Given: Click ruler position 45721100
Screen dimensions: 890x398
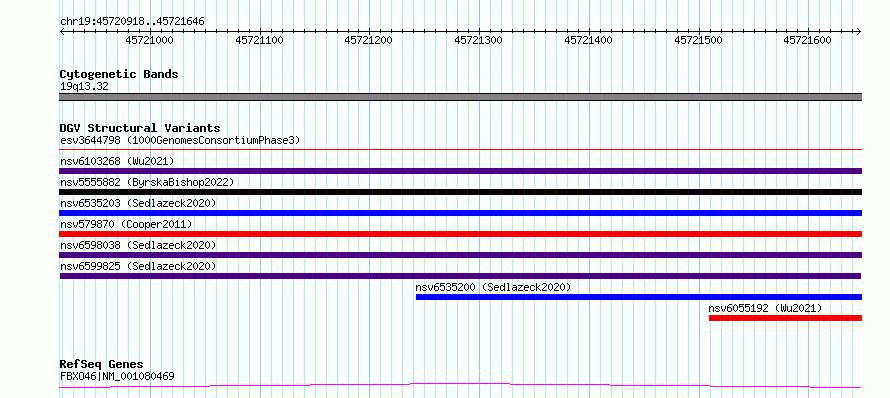Looking at the screenshot, I should tap(259, 40).
